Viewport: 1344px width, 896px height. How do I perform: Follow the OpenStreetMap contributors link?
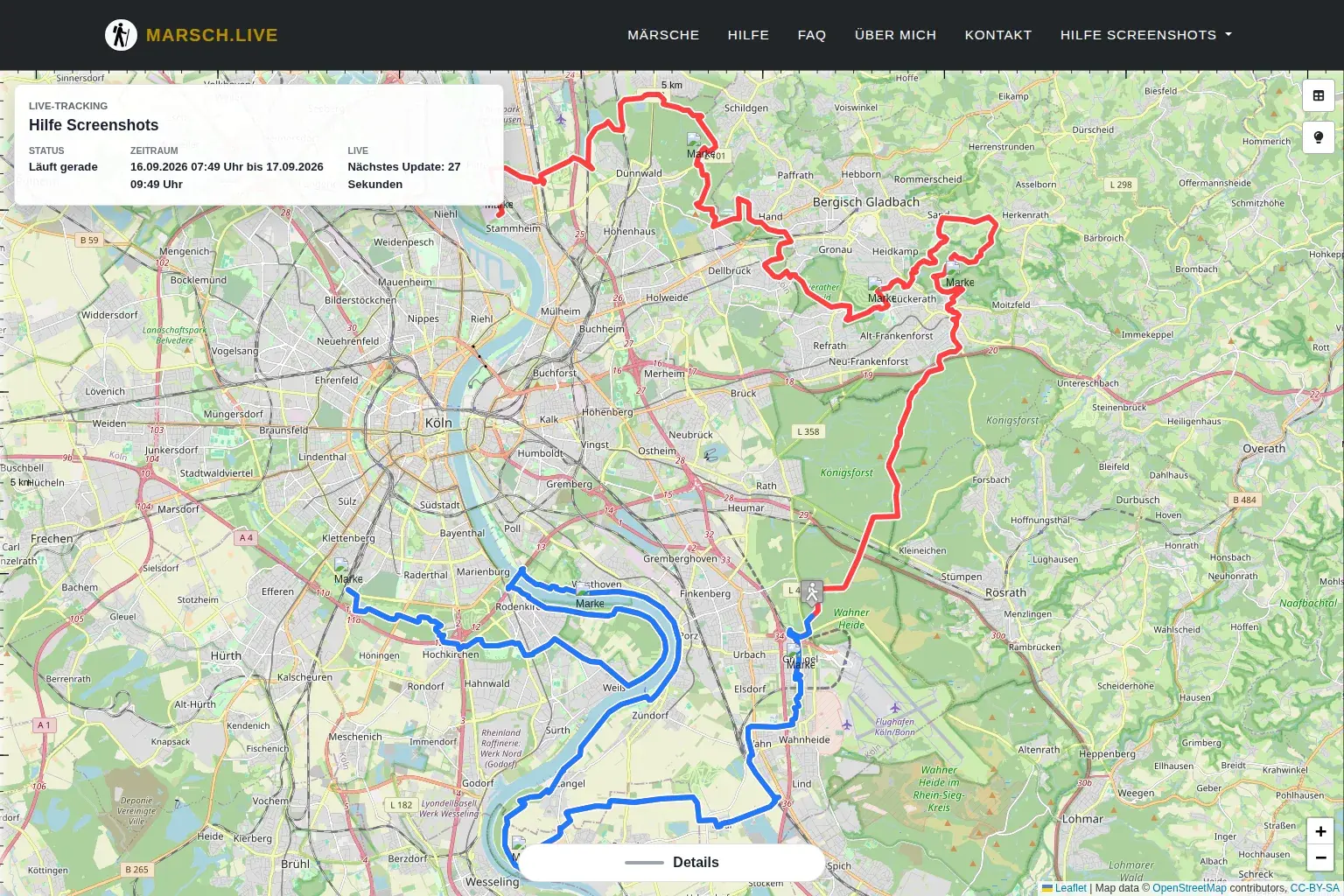coord(1189,888)
